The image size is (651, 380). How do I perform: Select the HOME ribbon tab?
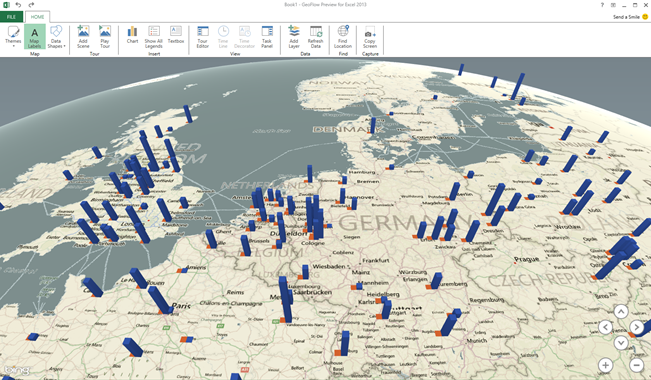pos(37,17)
